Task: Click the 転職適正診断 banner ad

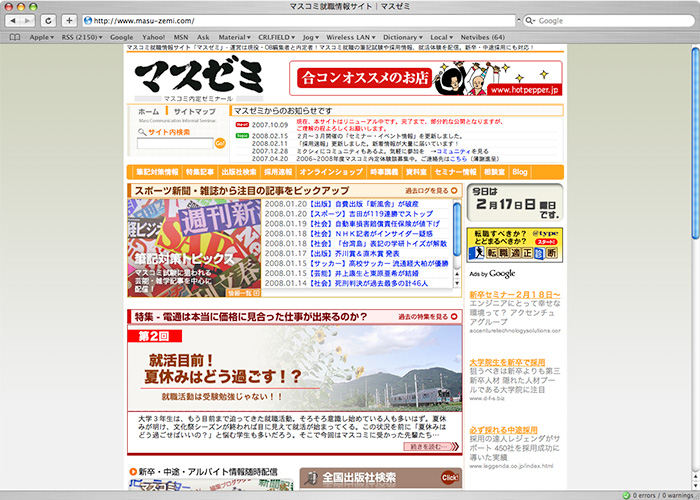Action: tap(514, 245)
